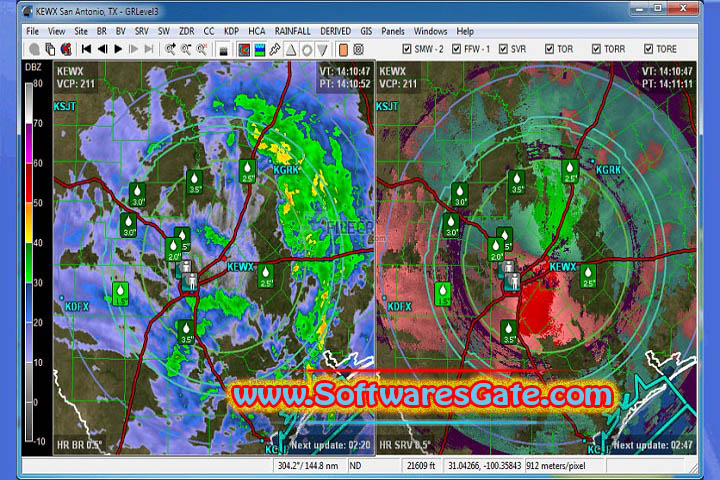The width and height of the screenshot is (720, 480).
Task: Uncheck the SMW - 2 warnings checkbox
Action: [406, 49]
